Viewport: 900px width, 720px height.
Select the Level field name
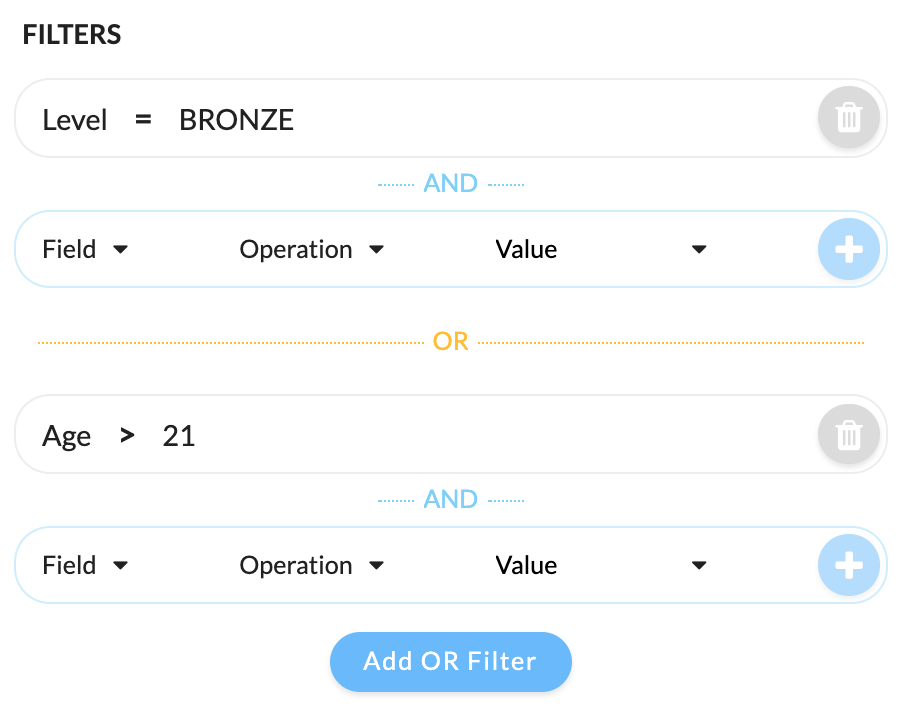coord(75,120)
